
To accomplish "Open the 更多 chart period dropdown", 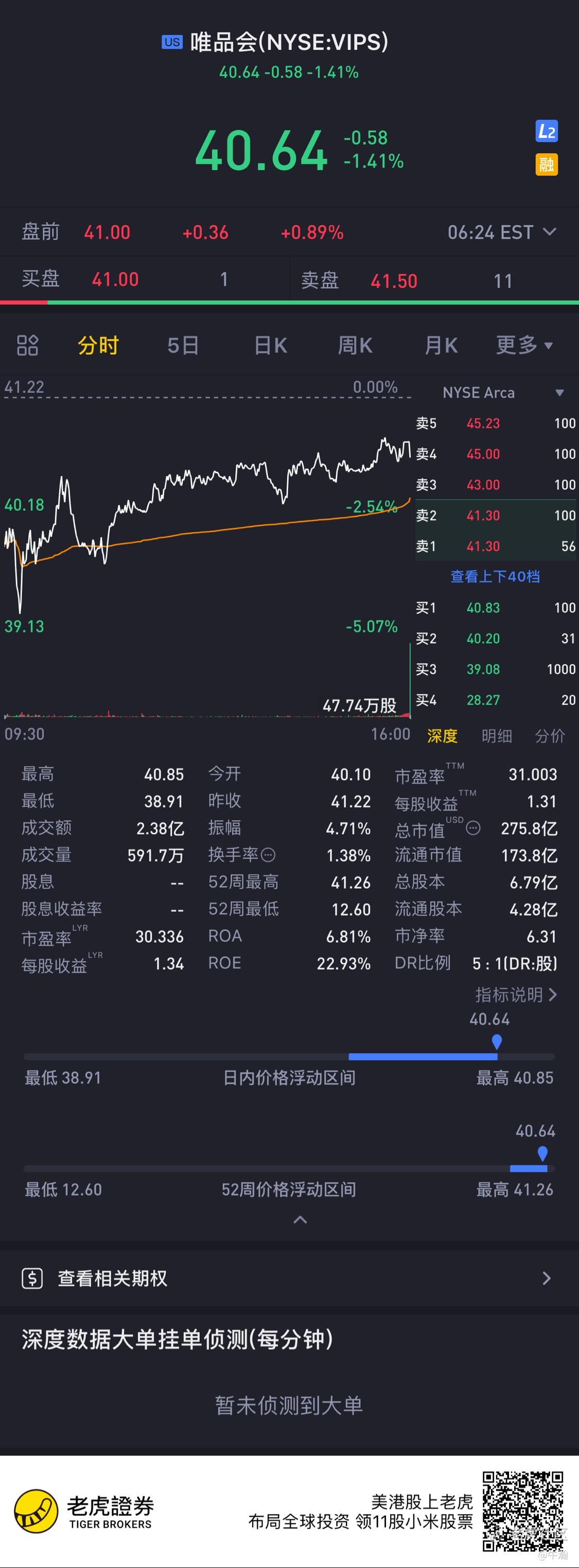I will [524, 345].
